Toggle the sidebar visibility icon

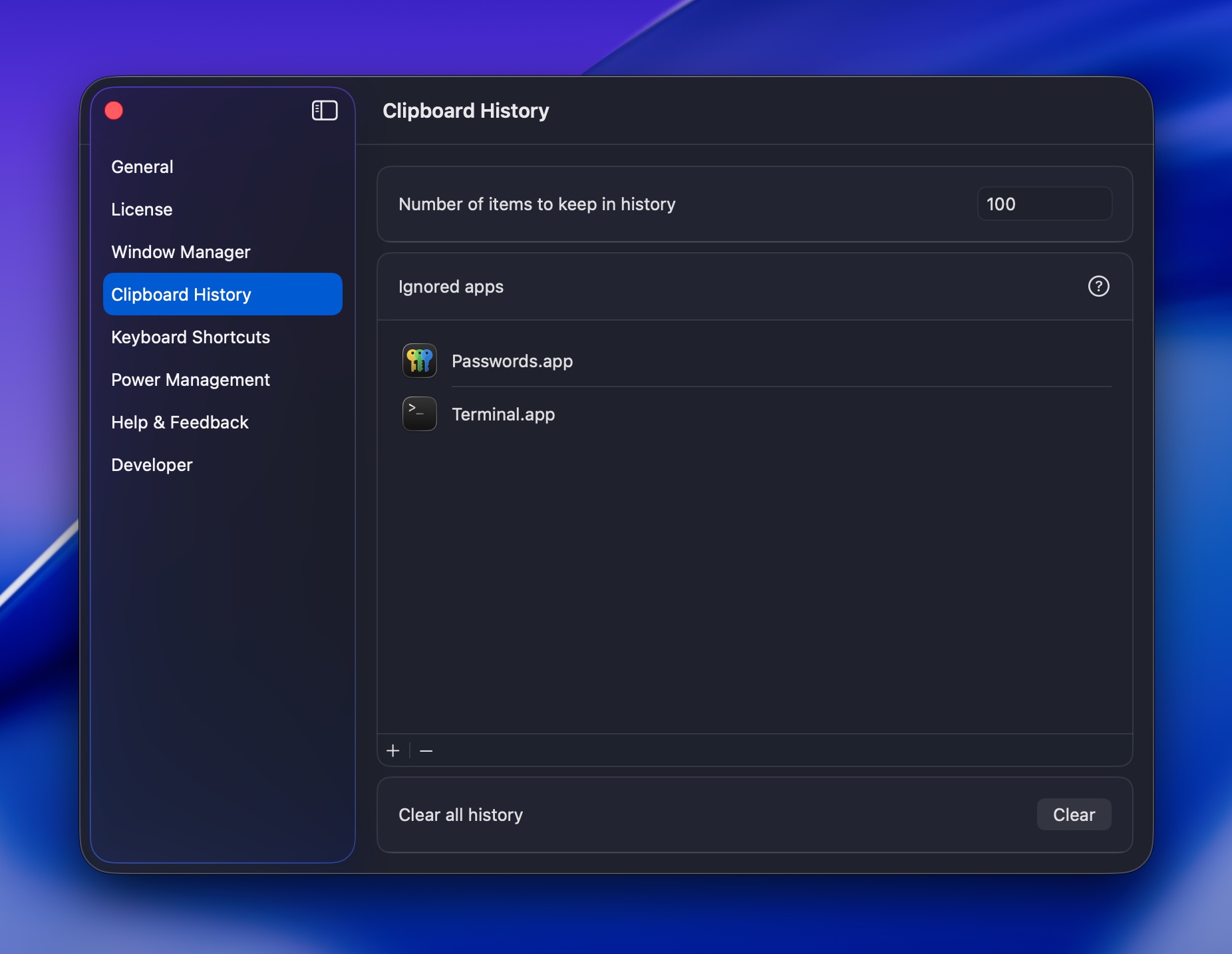coord(325,110)
